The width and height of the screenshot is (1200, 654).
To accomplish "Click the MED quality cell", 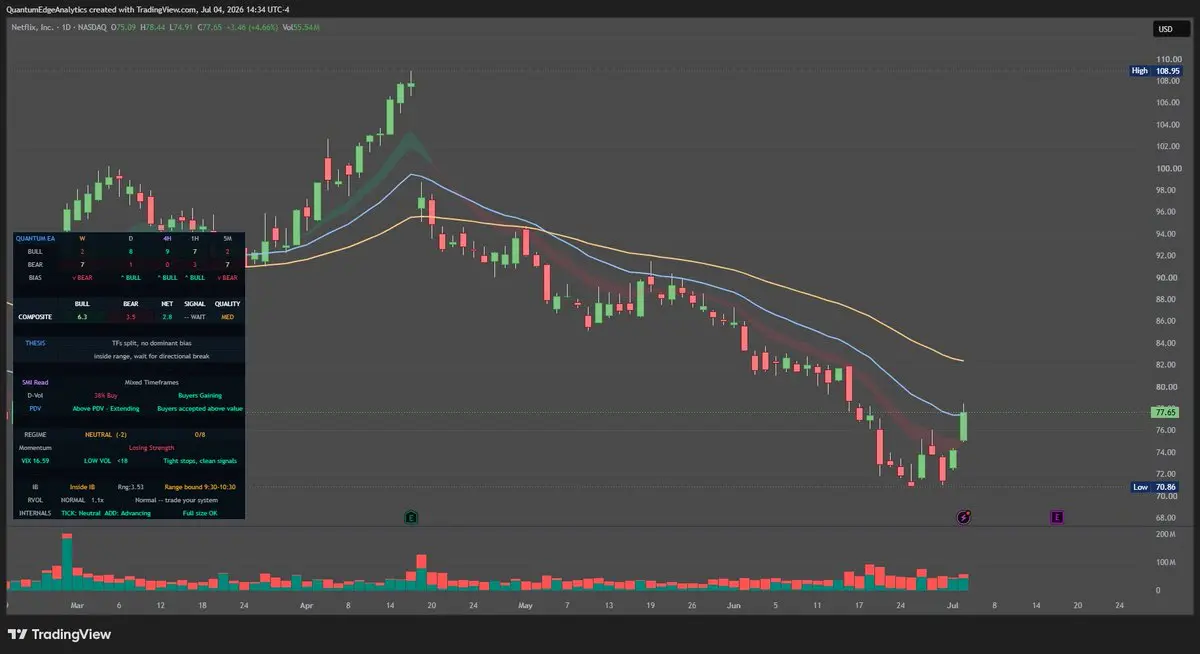I will 227,317.
